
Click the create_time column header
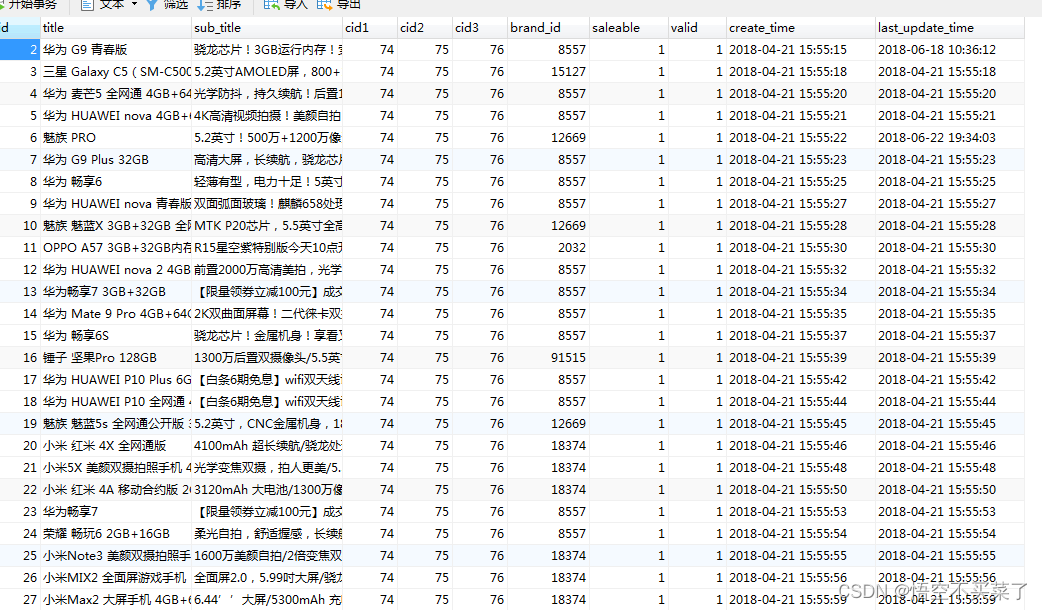801,28
